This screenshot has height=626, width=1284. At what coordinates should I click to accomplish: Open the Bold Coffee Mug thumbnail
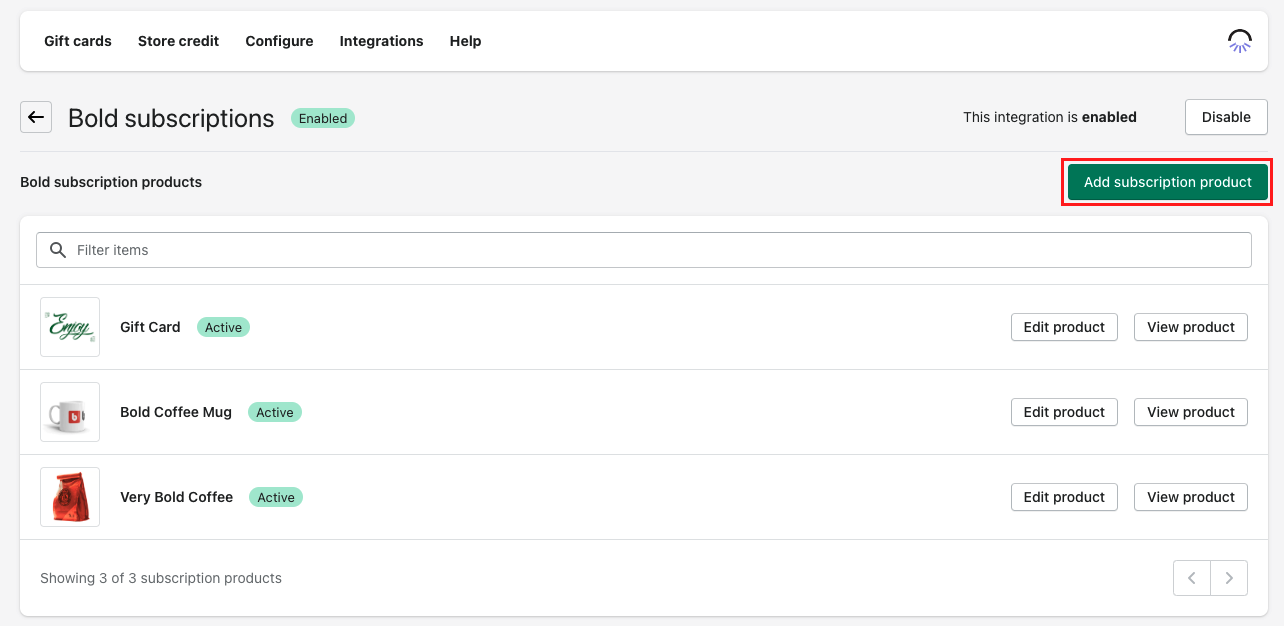coord(70,412)
